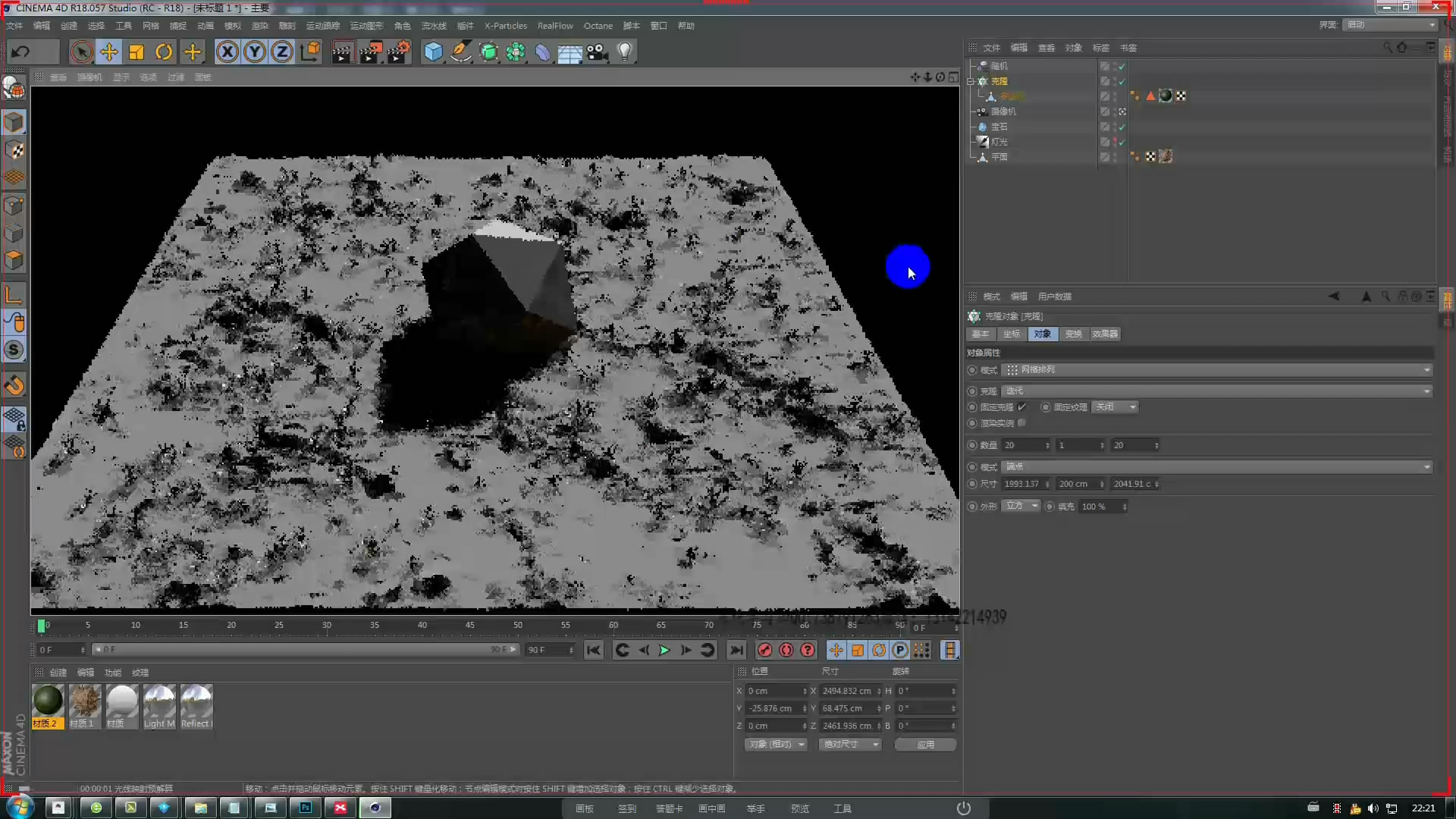This screenshot has width=1456, height=819.
Task: Switch to the 效果器 tab
Action: 1104,334
